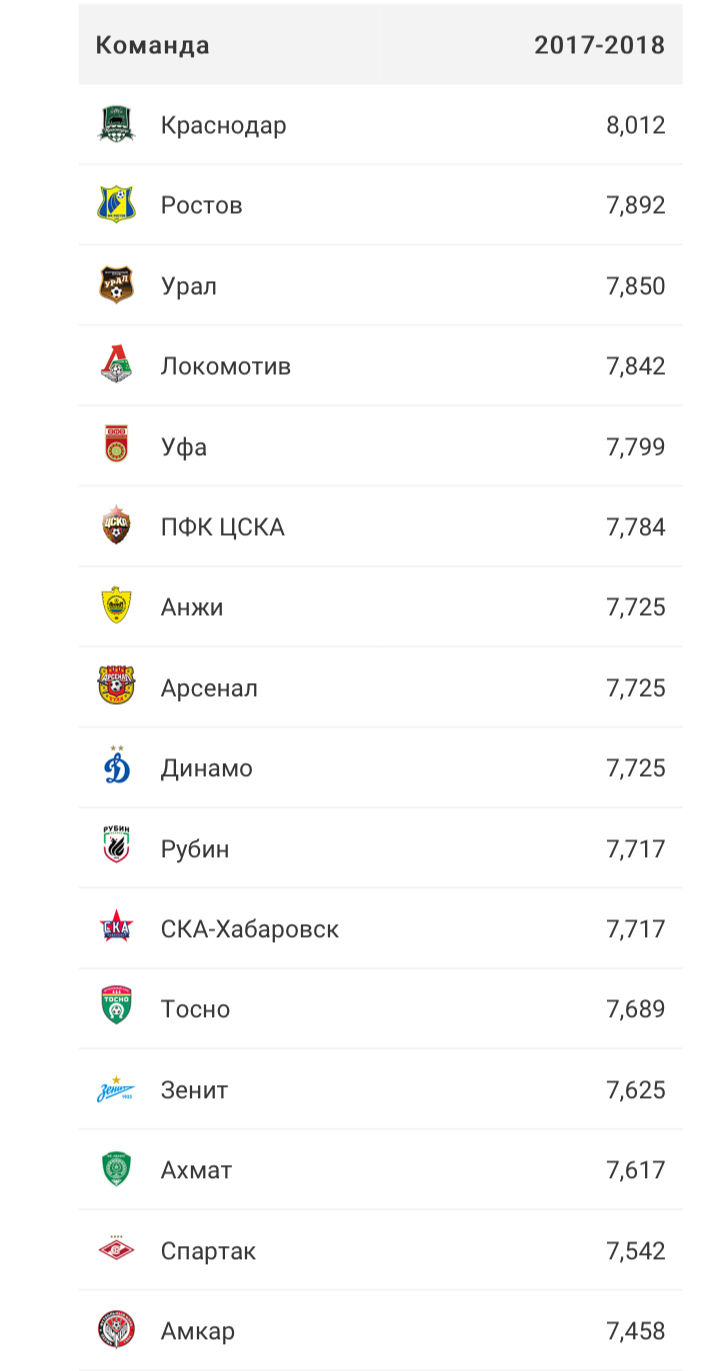The width and height of the screenshot is (716, 1371).
Task: Open the Тосно team link
Action: pos(195,1009)
